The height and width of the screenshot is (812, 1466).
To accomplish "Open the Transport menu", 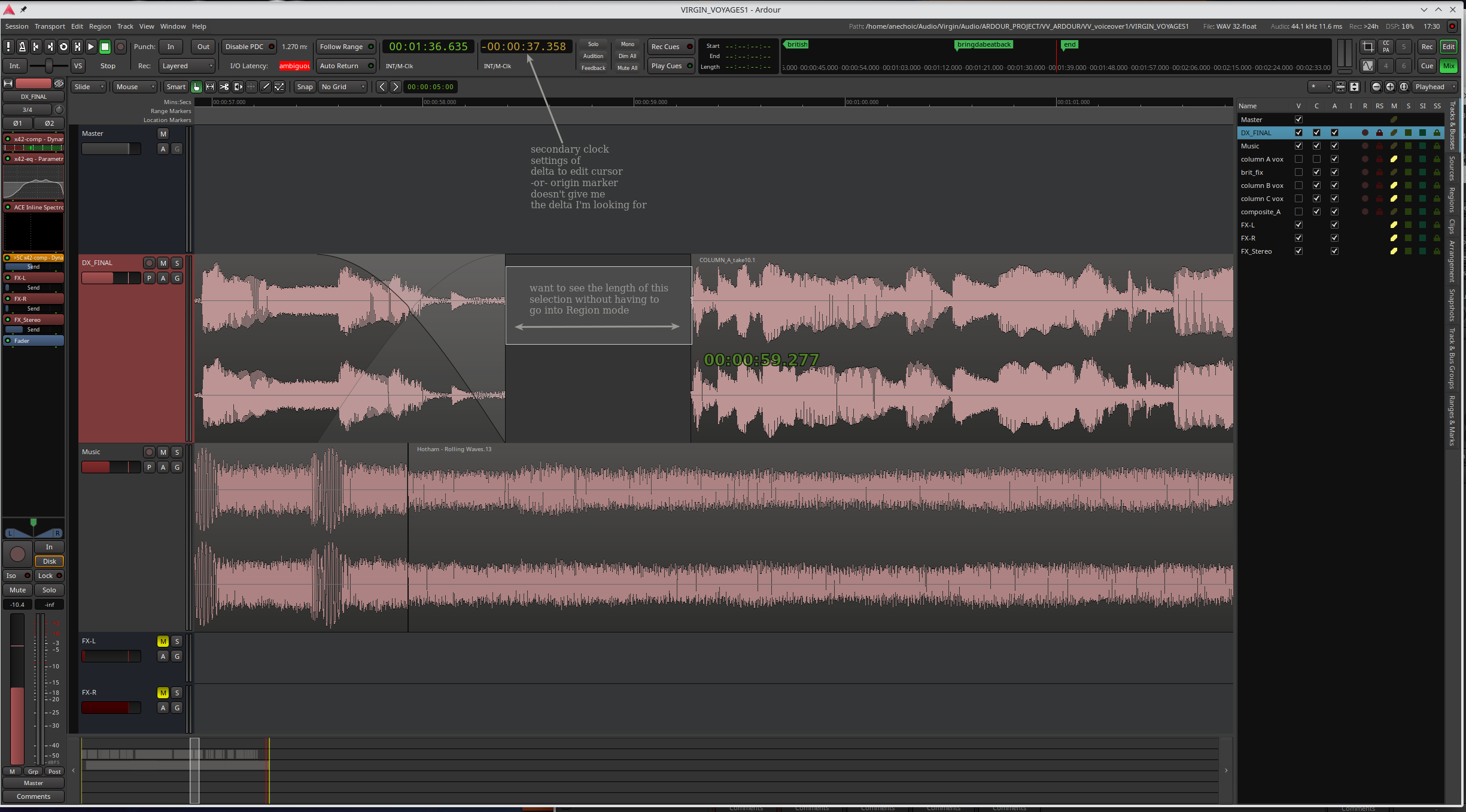I will (x=50, y=26).
